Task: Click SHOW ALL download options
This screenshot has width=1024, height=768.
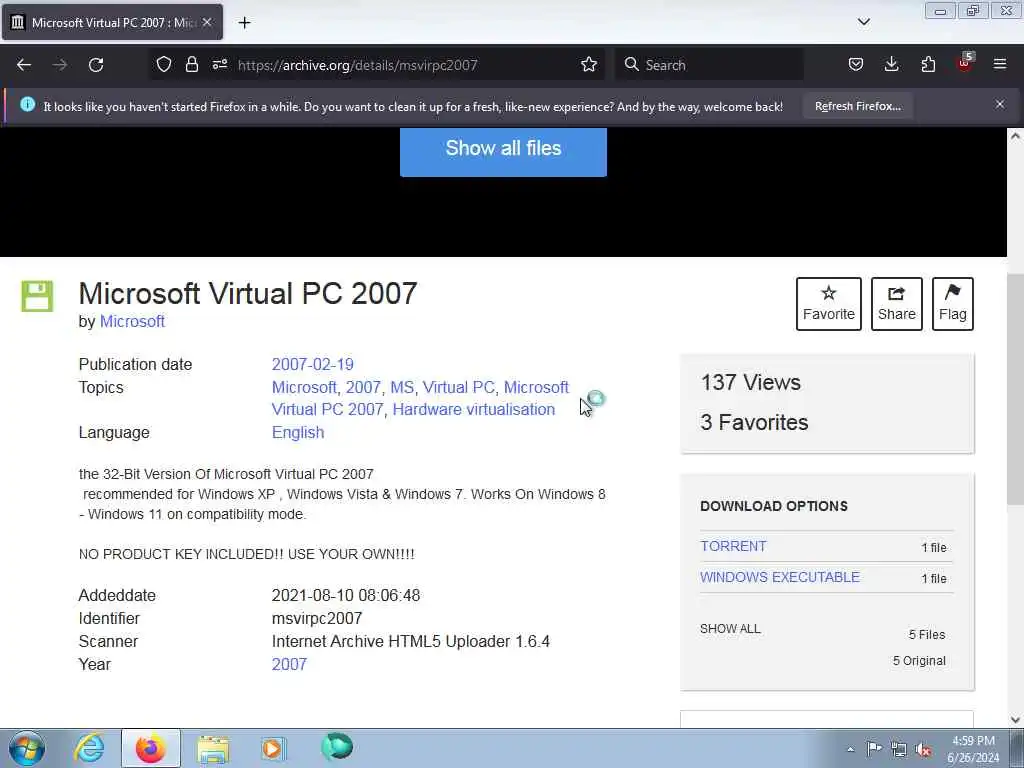Action: (730, 629)
